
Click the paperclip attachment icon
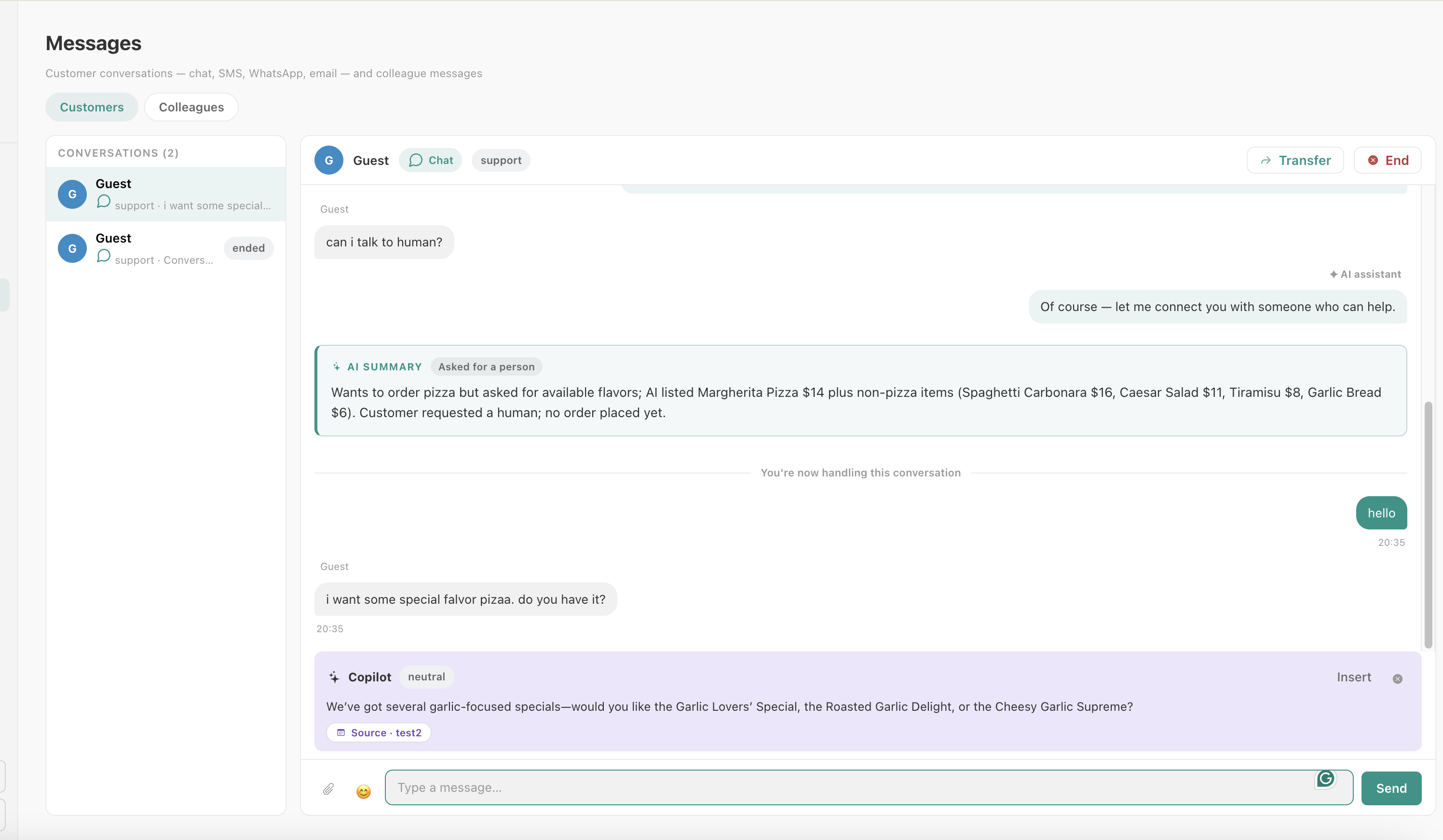pyautogui.click(x=328, y=789)
